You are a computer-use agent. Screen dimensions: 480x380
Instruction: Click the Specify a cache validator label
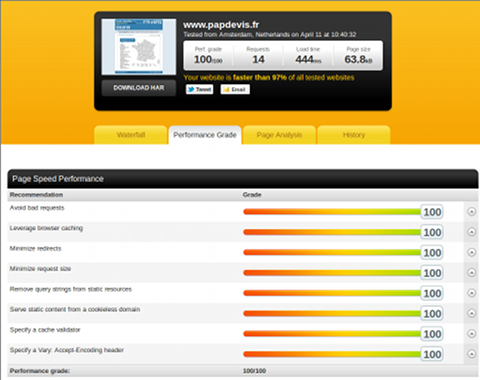point(45,330)
